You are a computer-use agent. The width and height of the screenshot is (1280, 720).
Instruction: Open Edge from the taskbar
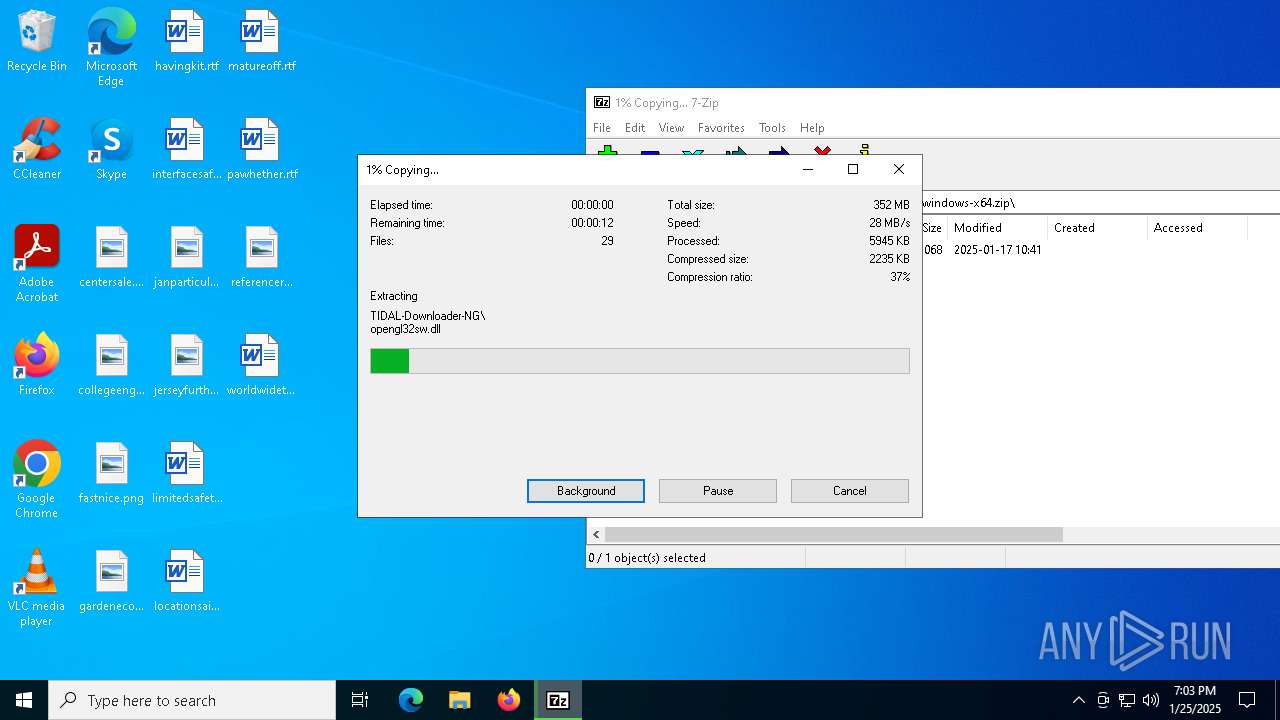(411, 700)
